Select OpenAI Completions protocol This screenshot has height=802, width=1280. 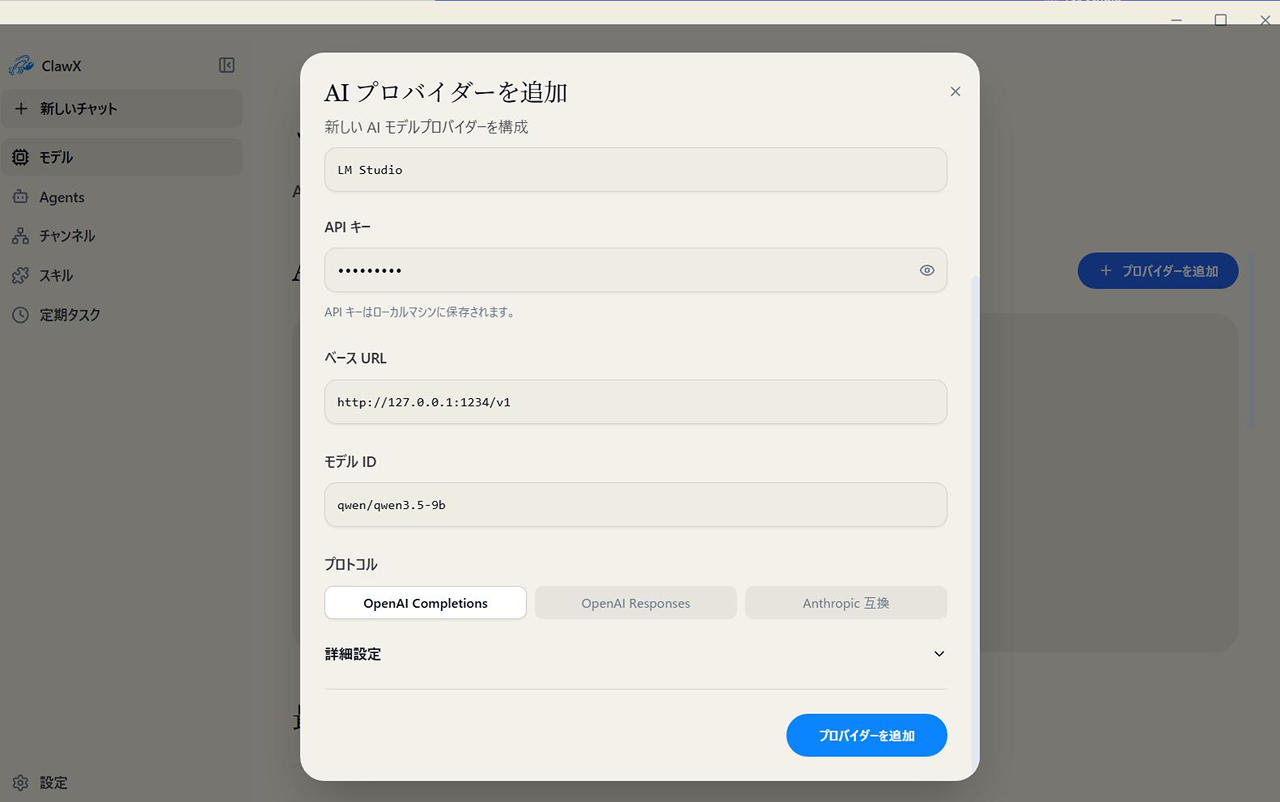(425, 603)
